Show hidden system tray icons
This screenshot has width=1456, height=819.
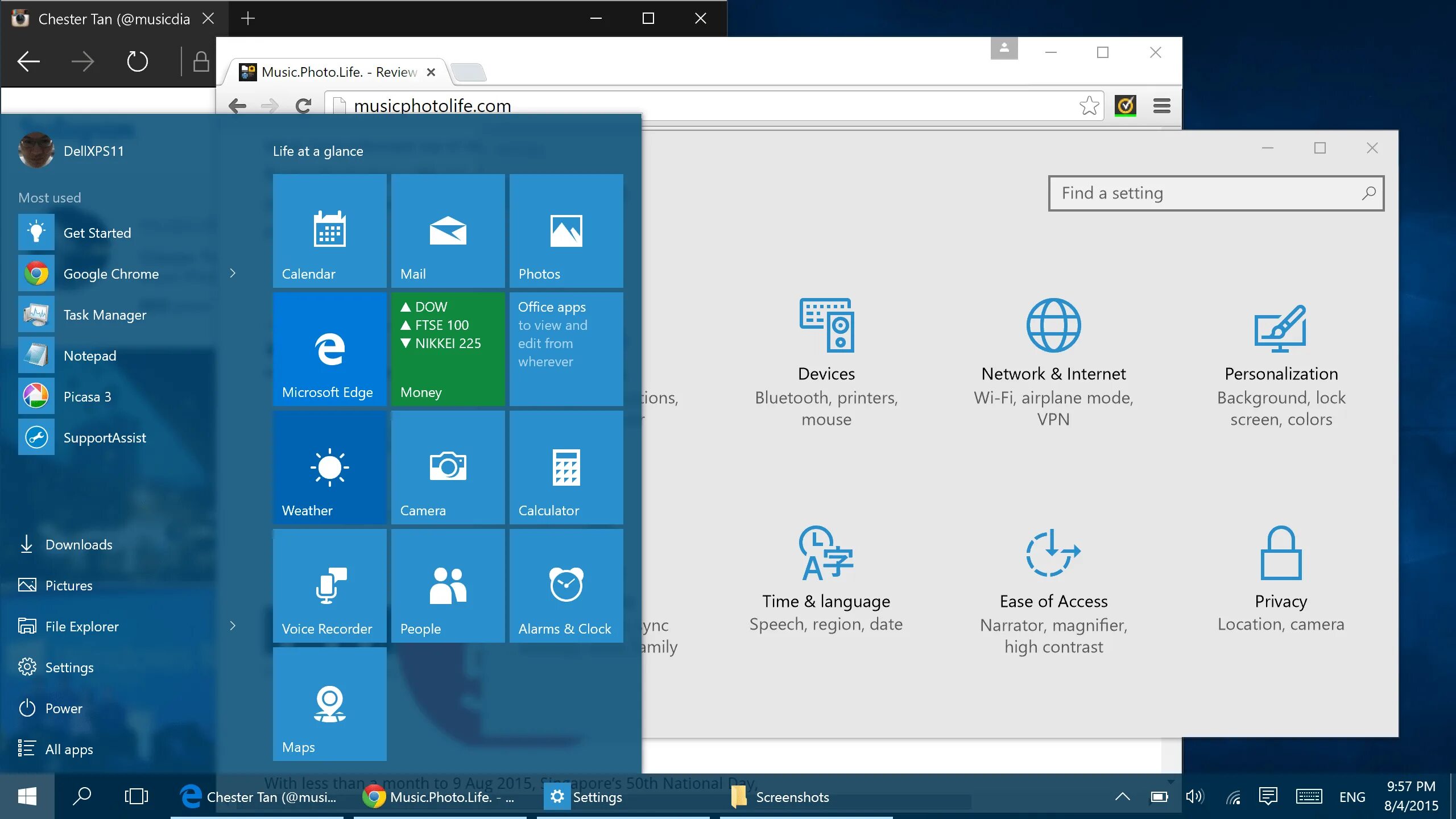(1123, 796)
